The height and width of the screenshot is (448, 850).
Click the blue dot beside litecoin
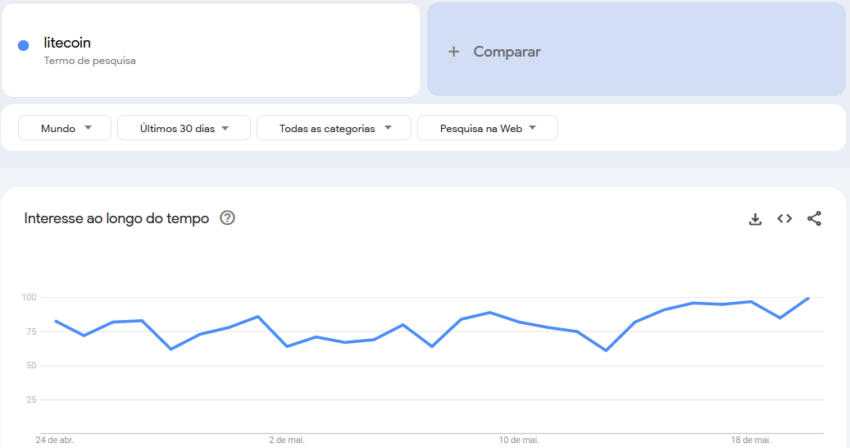(x=23, y=46)
